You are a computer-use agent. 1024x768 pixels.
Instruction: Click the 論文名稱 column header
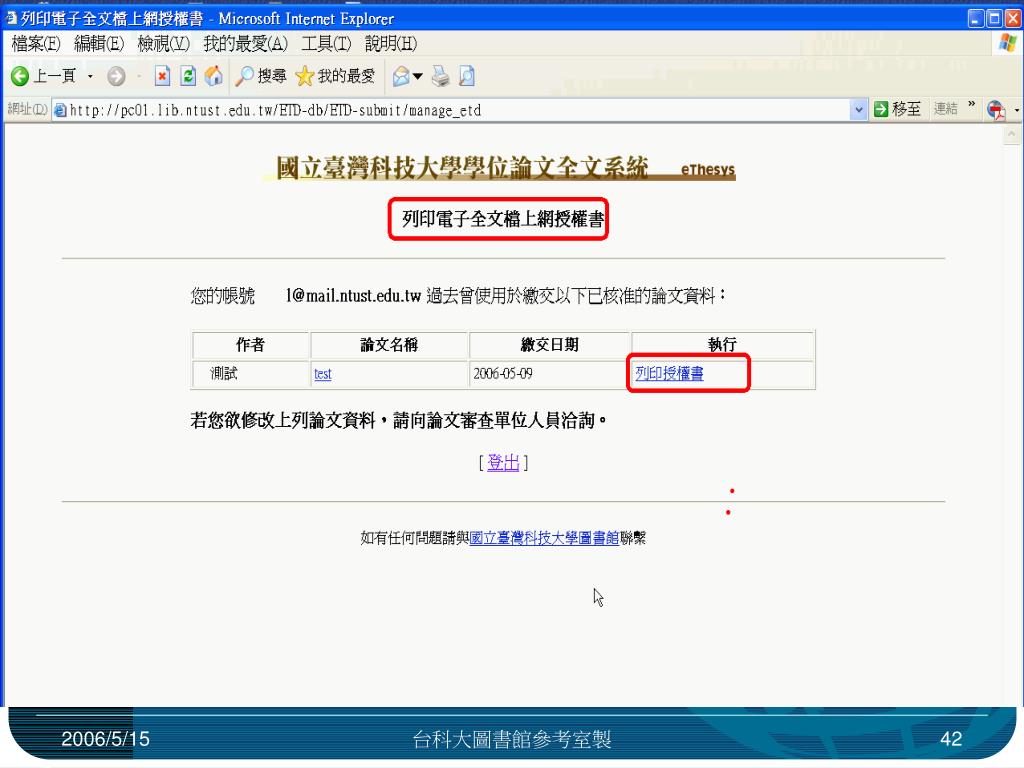(389, 345)
